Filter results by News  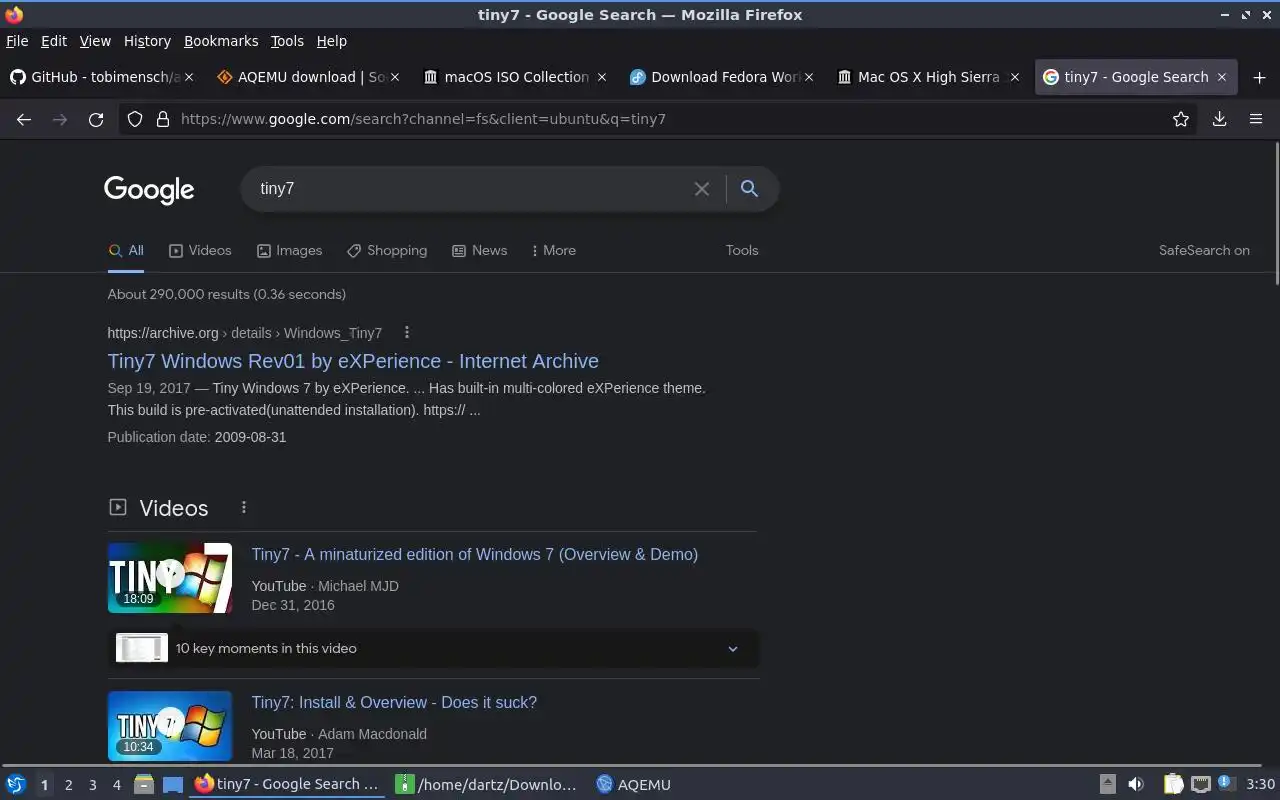pyautogui.click(x=479, y=251)
